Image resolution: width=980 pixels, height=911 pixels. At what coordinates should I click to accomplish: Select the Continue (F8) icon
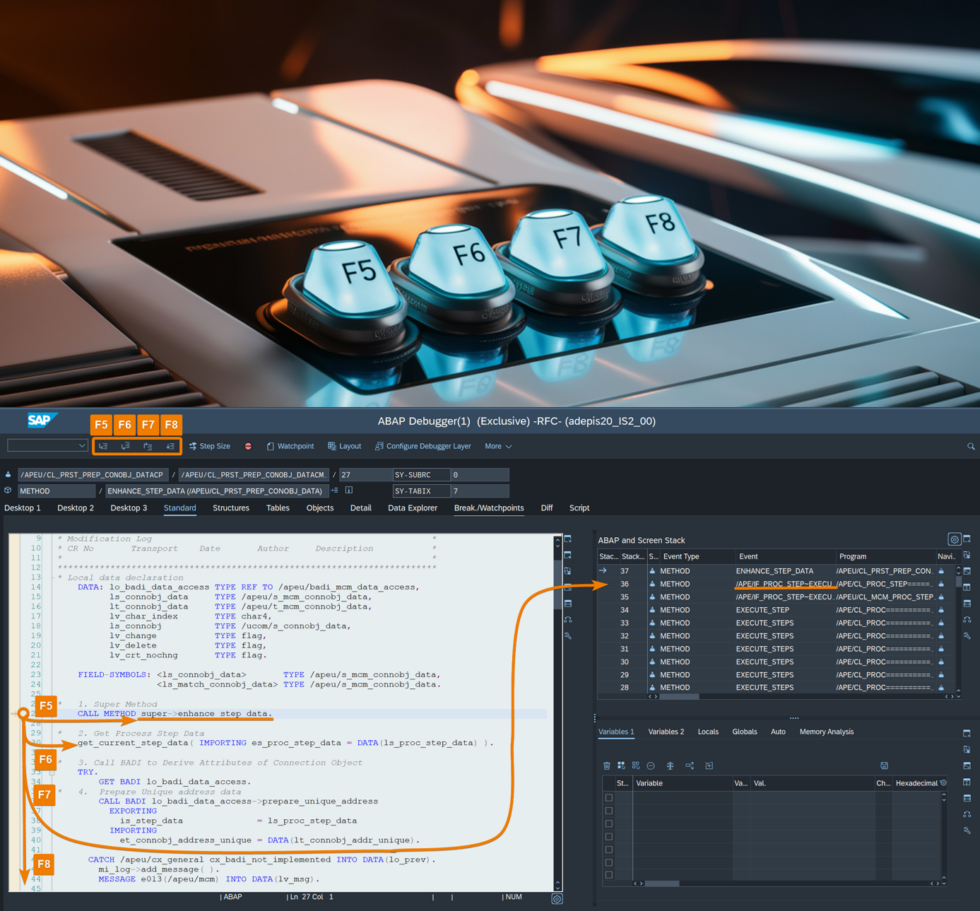pyautogui.click(x=169, y=446)
